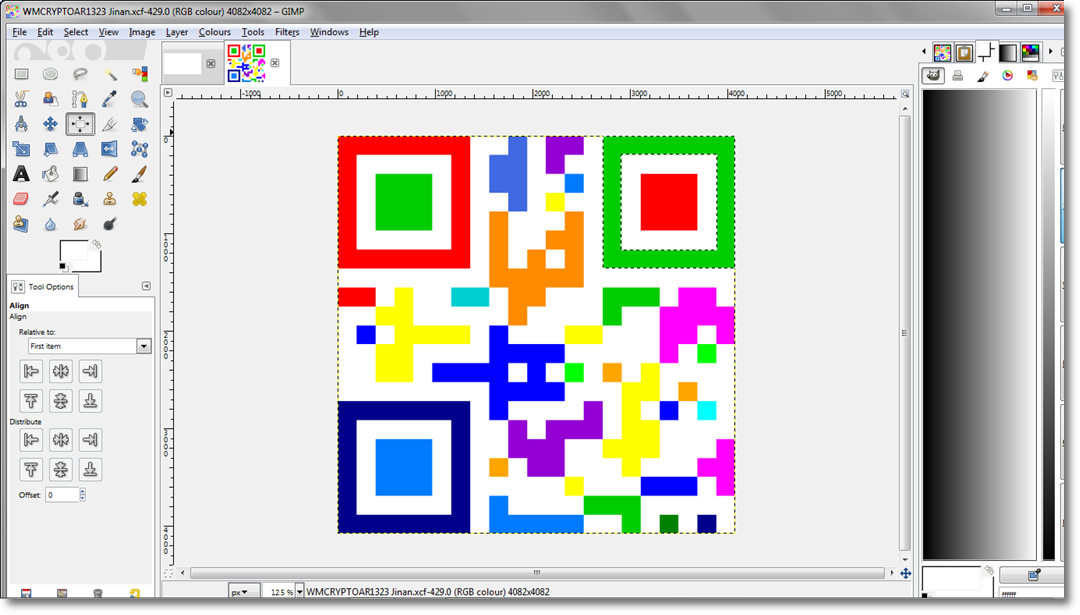
Task: Select the Colour Picker eyedropper tool
Action: [110, 99]
